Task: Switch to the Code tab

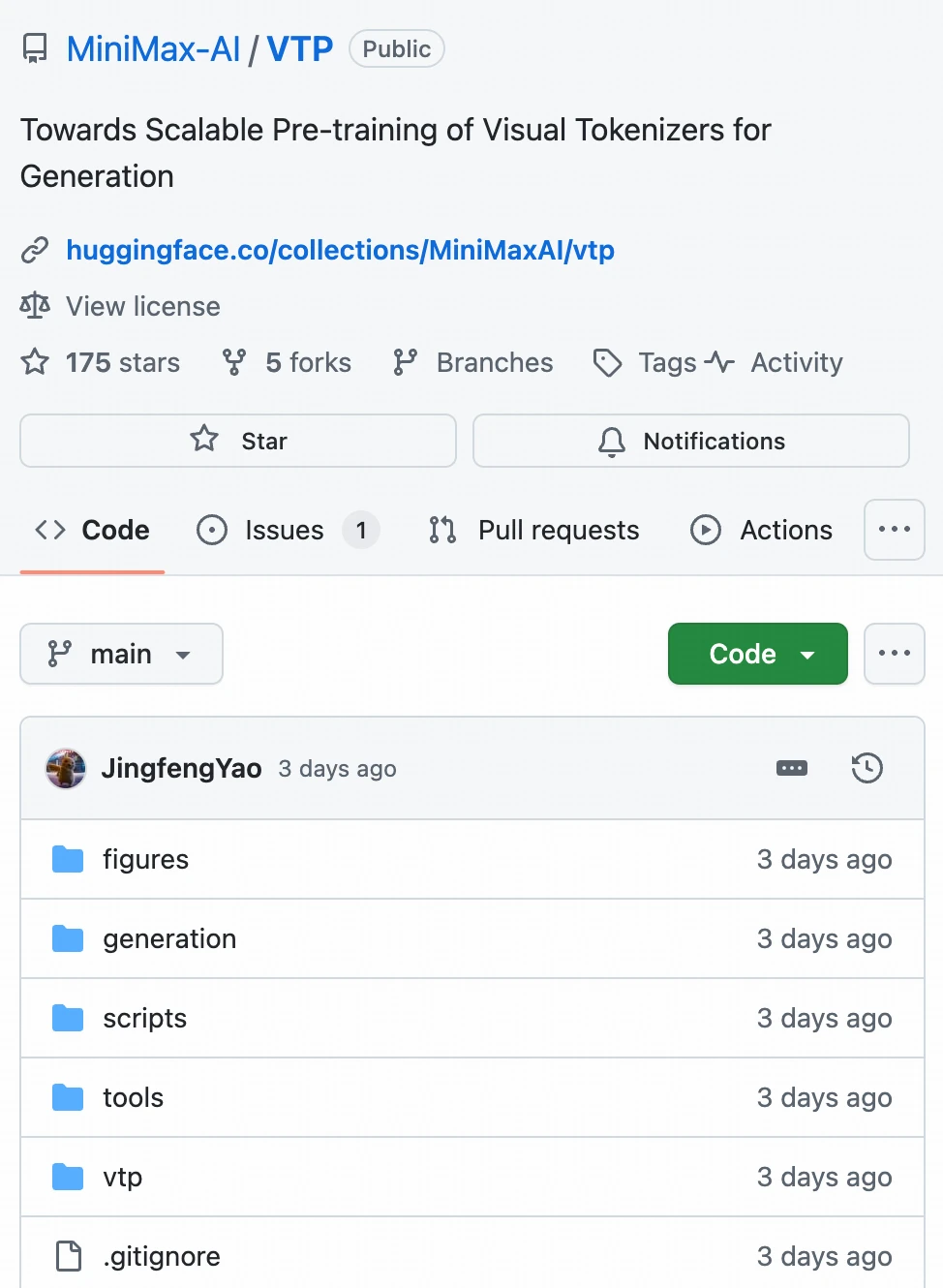Action: point(93,530)
